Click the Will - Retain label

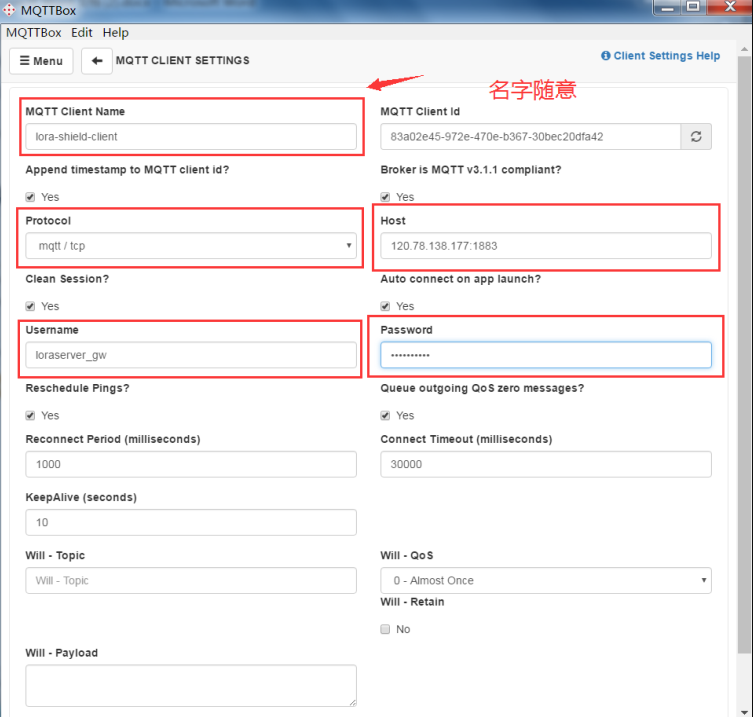click(x=412, y=602)
